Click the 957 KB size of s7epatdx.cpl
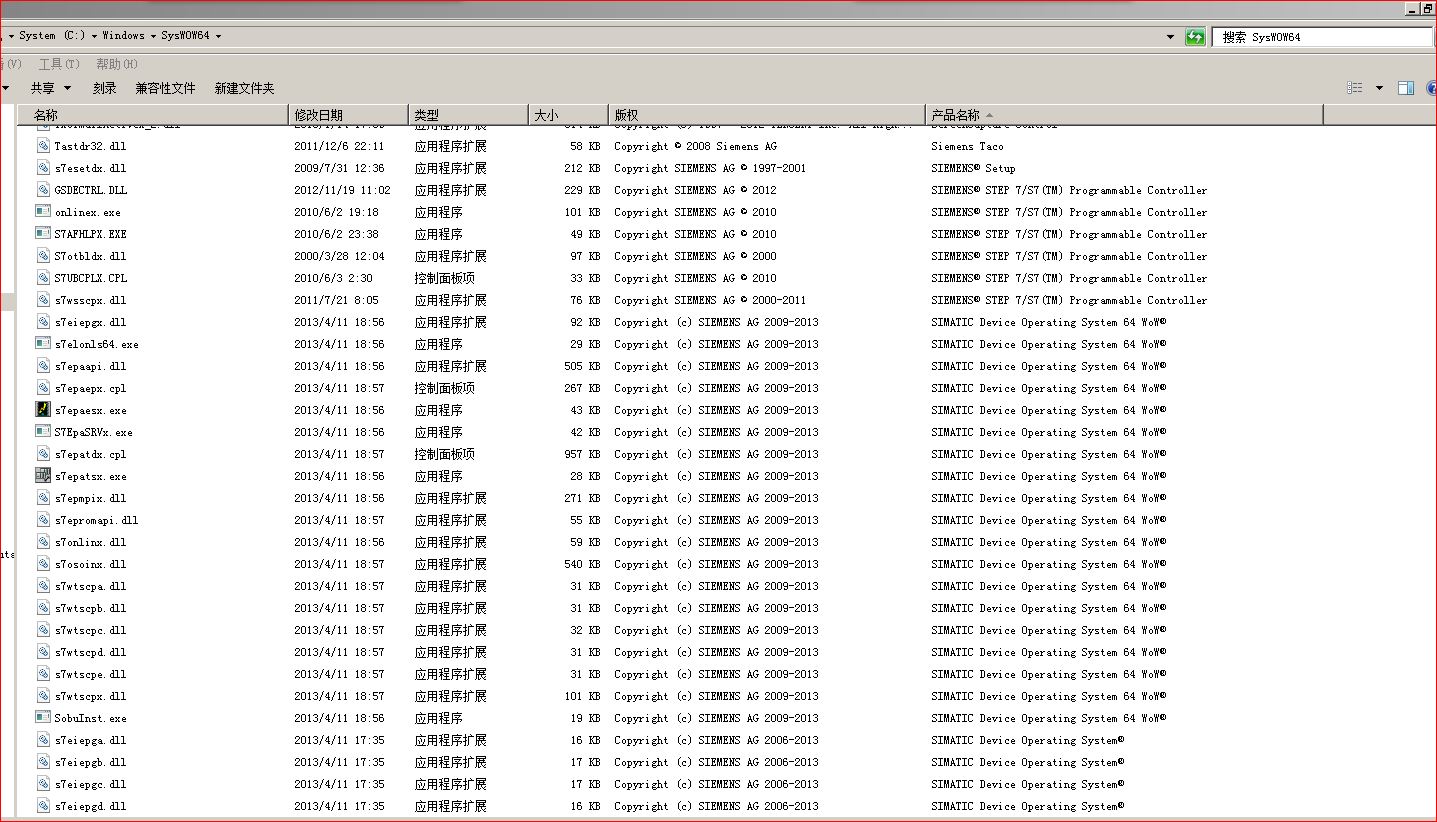1437x822 pixels. coord(582,454)
